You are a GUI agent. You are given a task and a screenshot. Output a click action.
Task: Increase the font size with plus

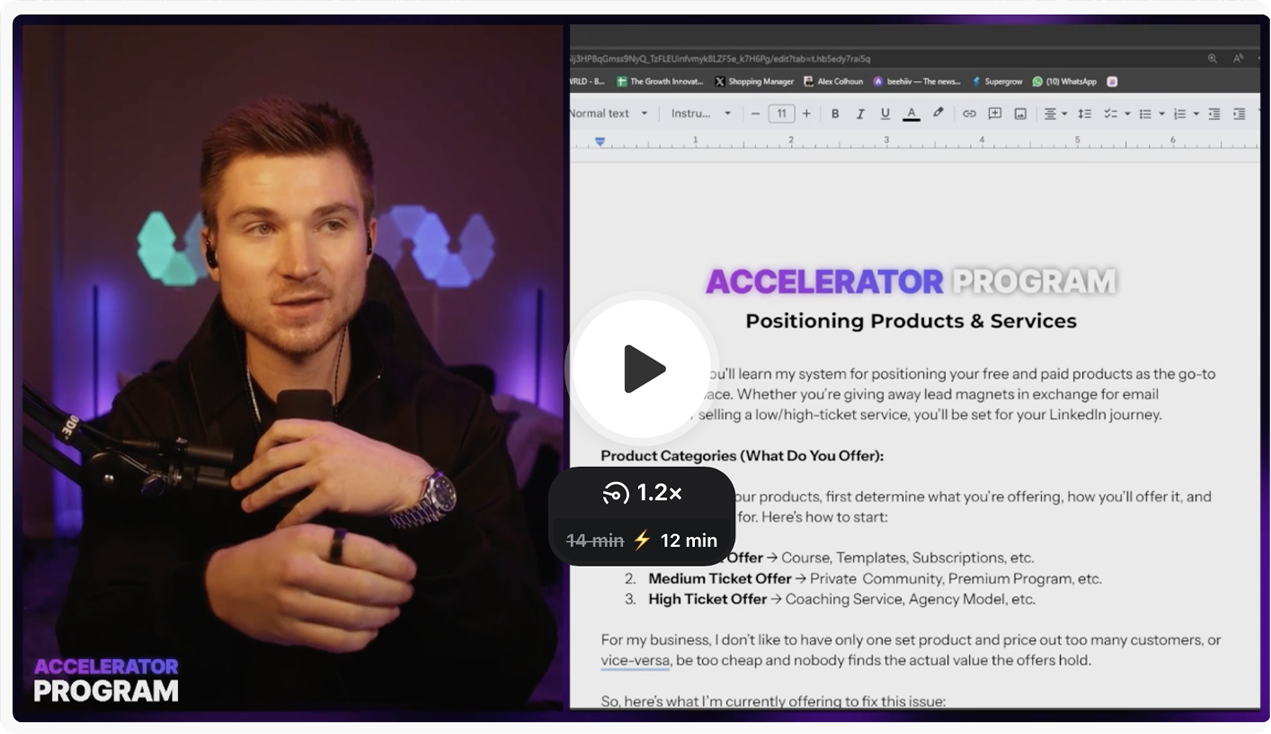pyautogui.click(x=807, y=114)
